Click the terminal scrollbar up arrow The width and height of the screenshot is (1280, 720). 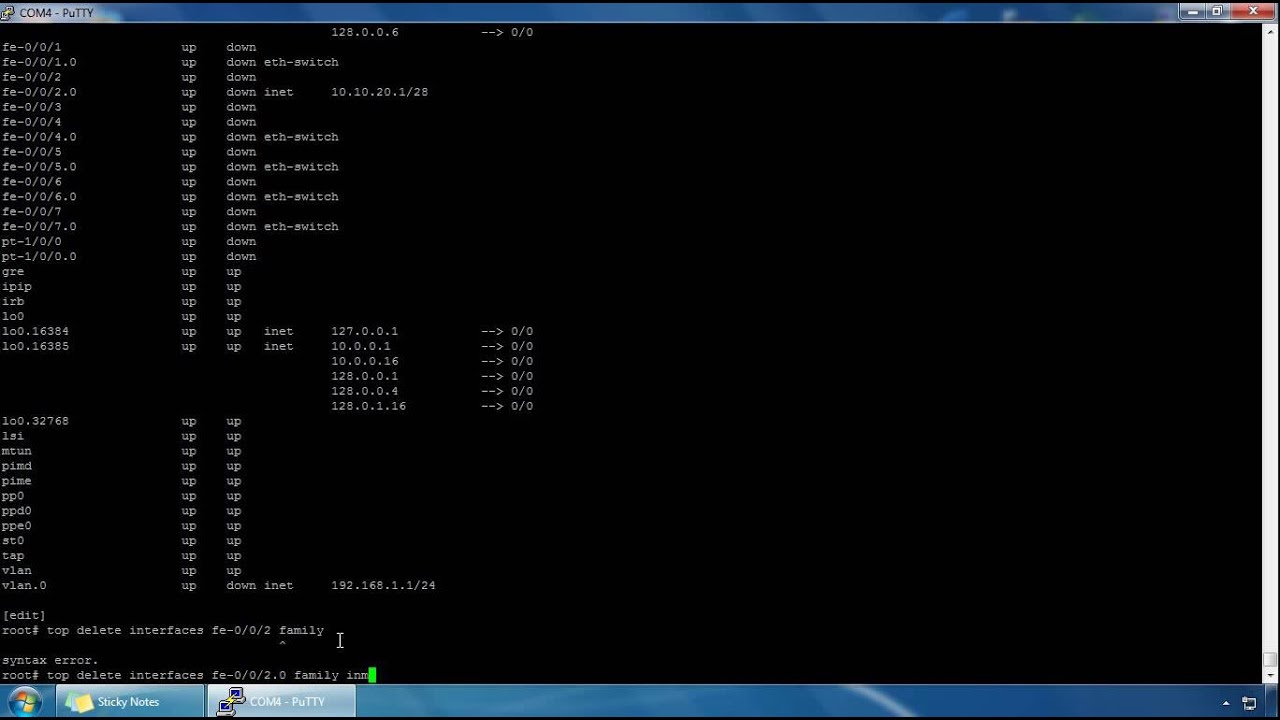[x=1270, y=33]
